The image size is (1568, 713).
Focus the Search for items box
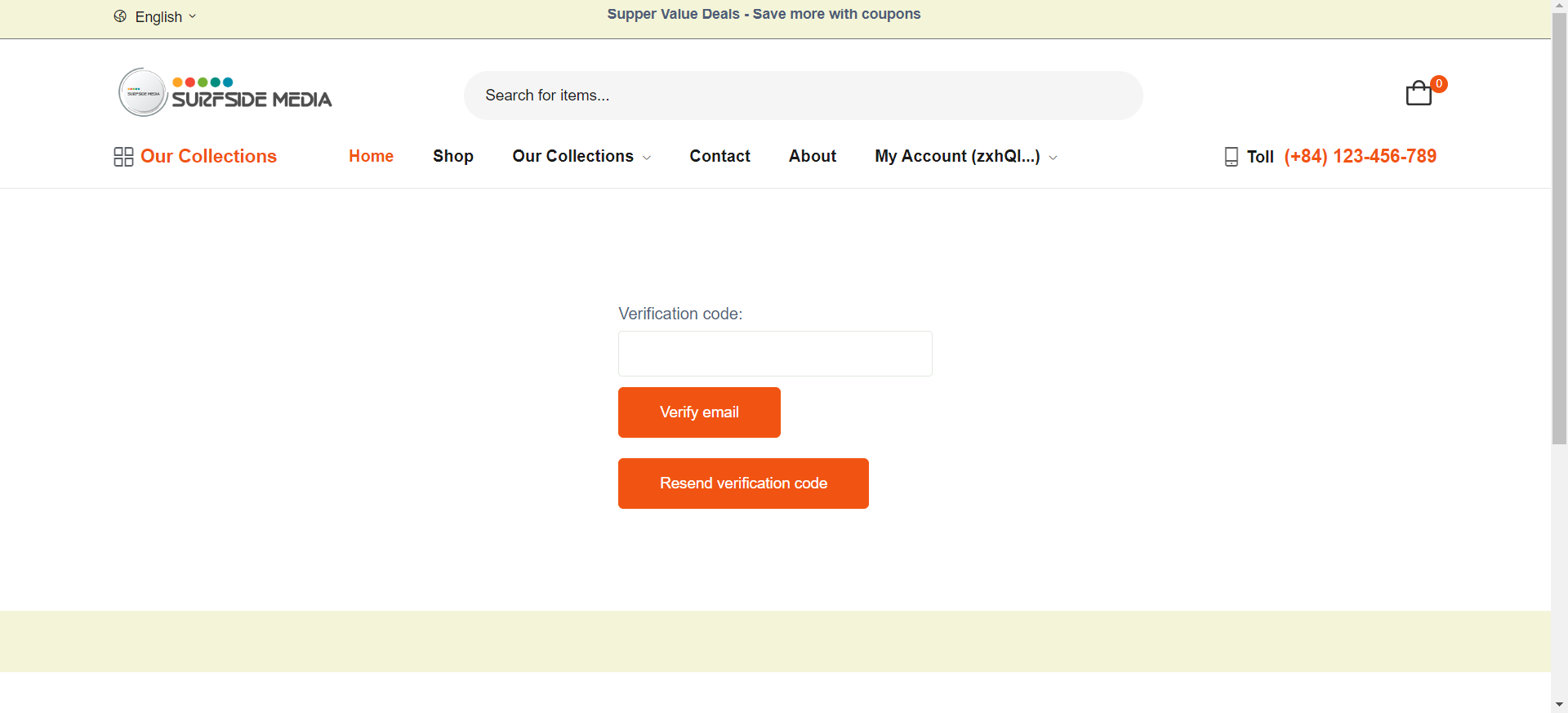803,96
